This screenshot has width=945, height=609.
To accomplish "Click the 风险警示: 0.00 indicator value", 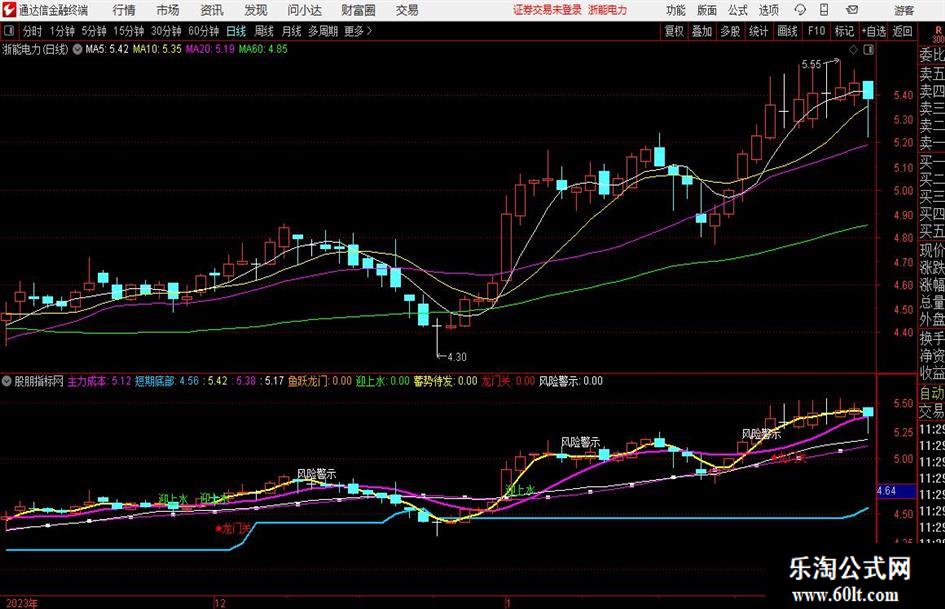I will click(x=570, y=381).
